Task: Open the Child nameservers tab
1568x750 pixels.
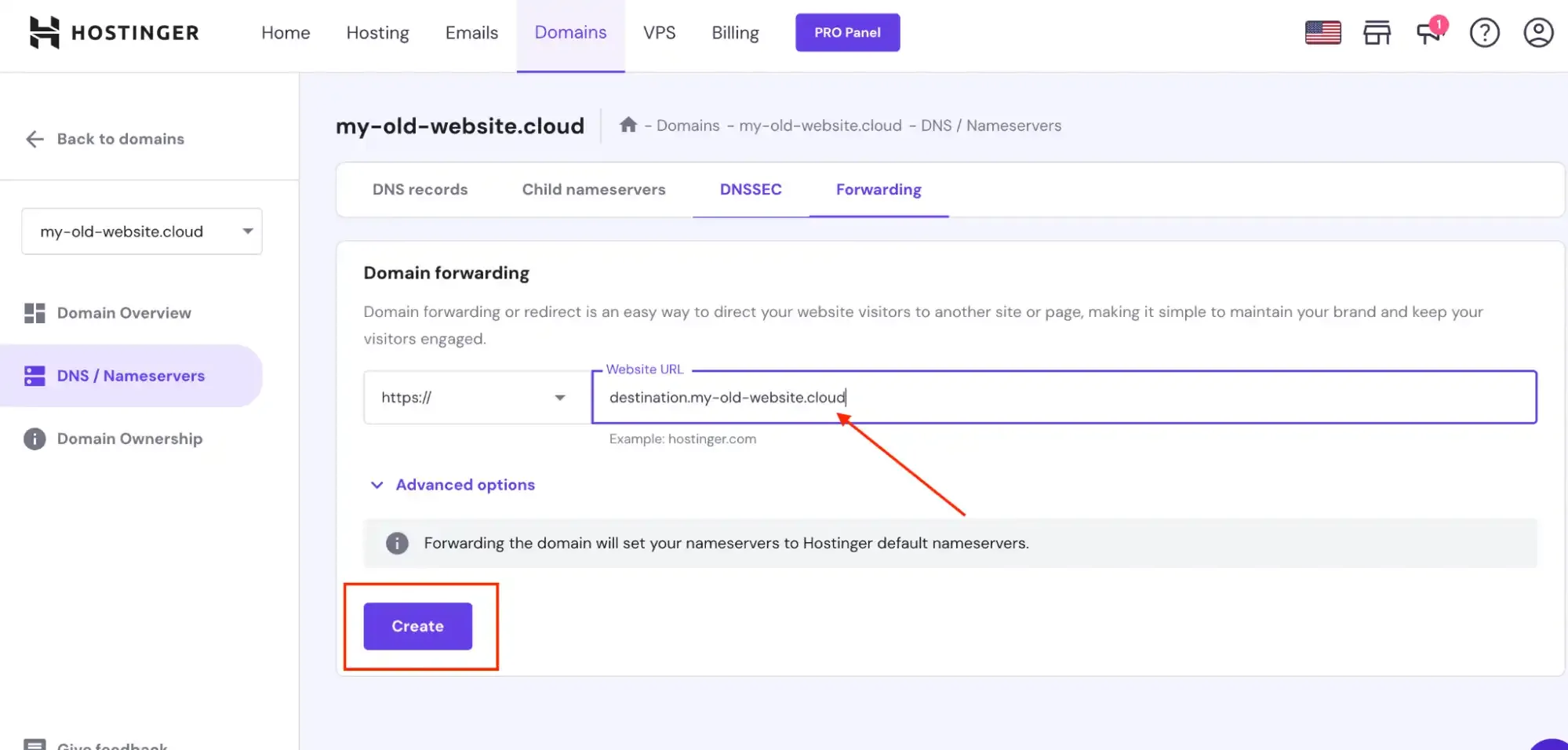Action: (593, 189)
